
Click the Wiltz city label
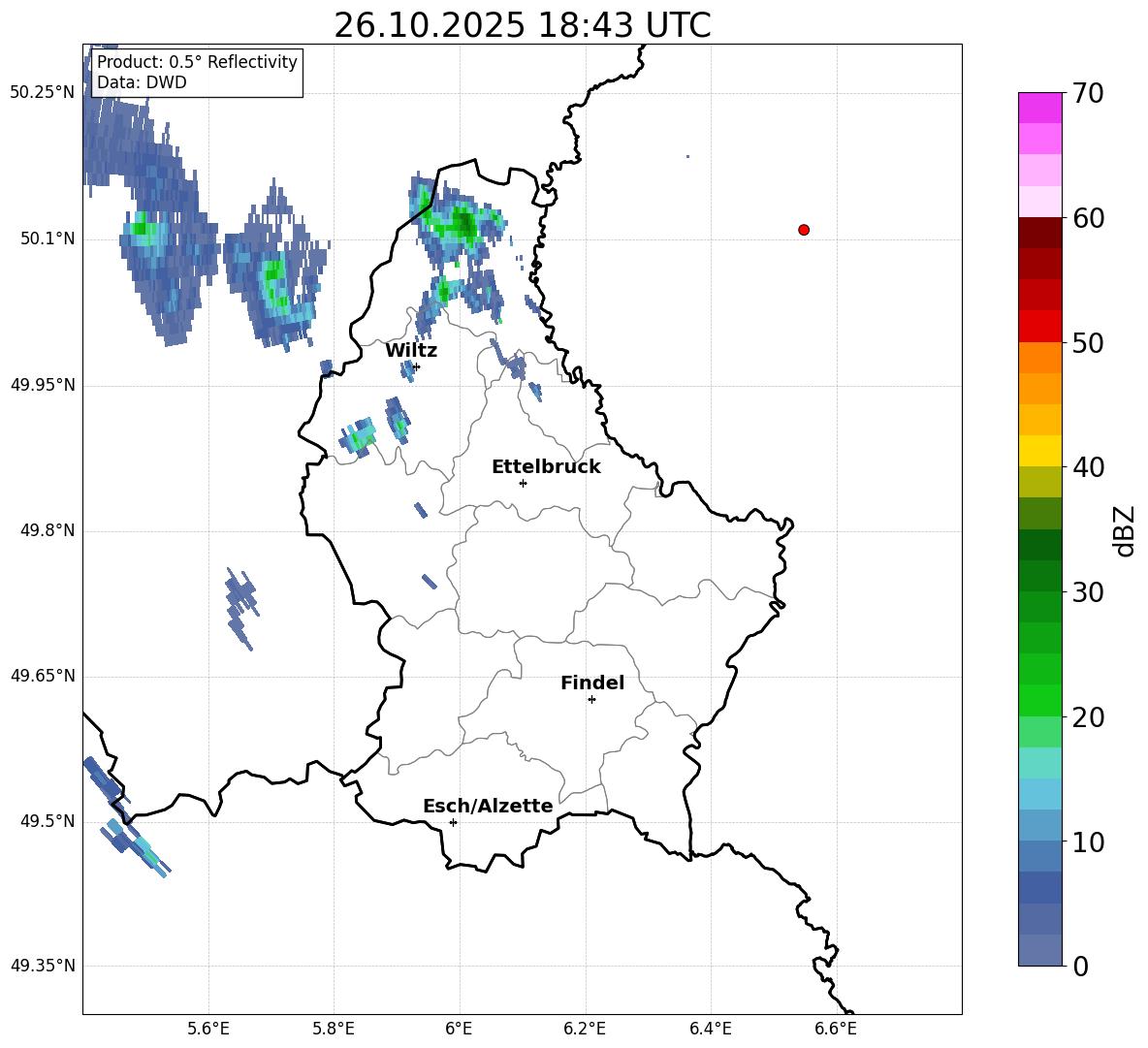pos(411,351)
